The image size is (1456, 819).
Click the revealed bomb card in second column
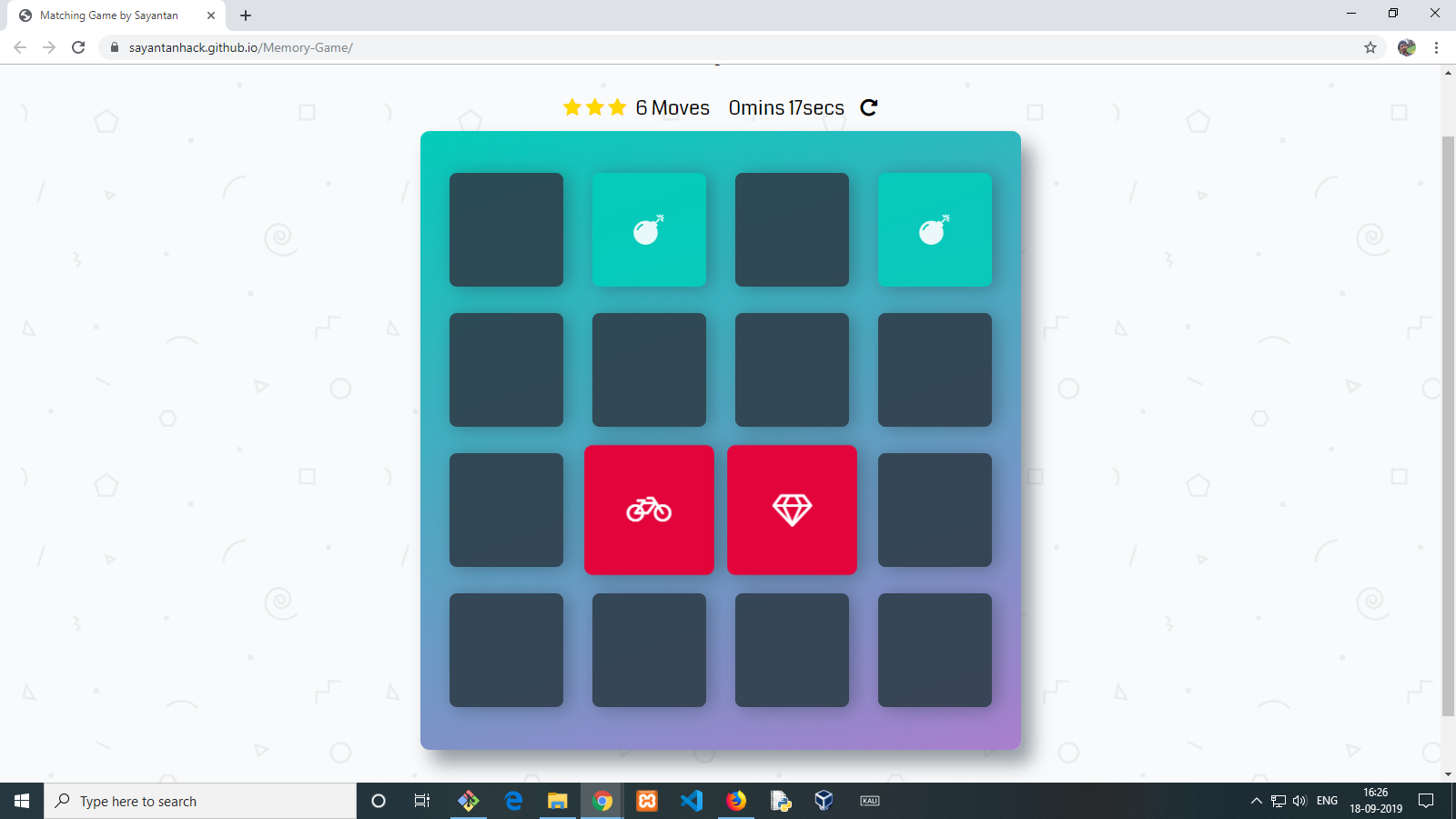649,229
